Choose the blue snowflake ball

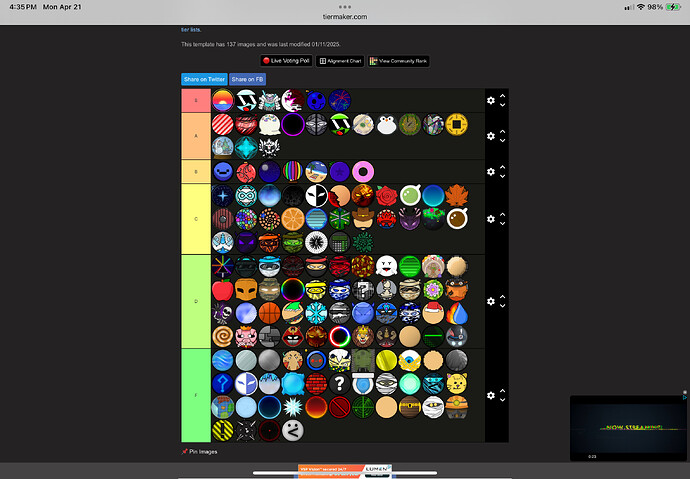point(316,313)
